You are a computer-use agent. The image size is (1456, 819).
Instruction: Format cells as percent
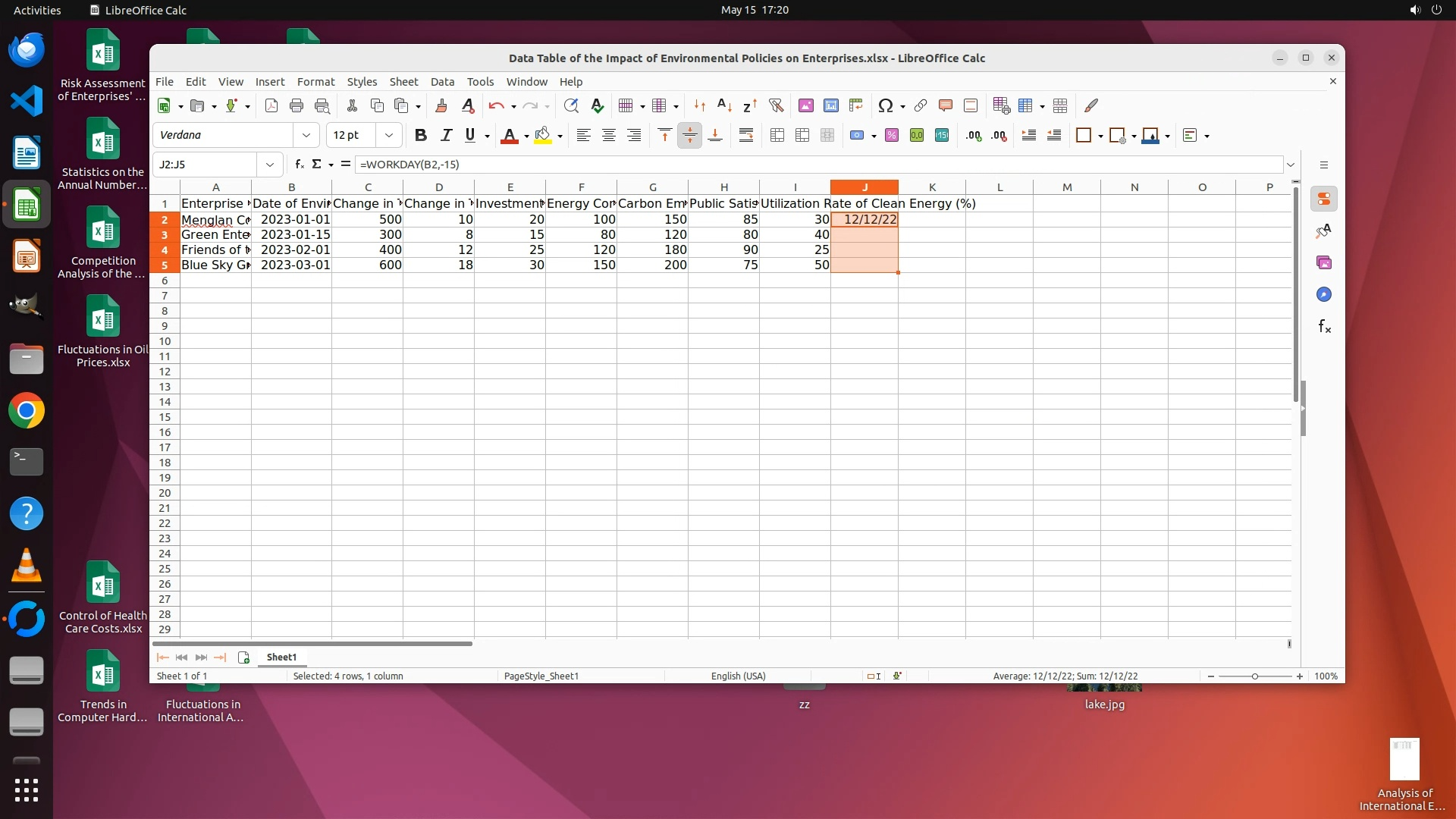click(x=892, y=135)
